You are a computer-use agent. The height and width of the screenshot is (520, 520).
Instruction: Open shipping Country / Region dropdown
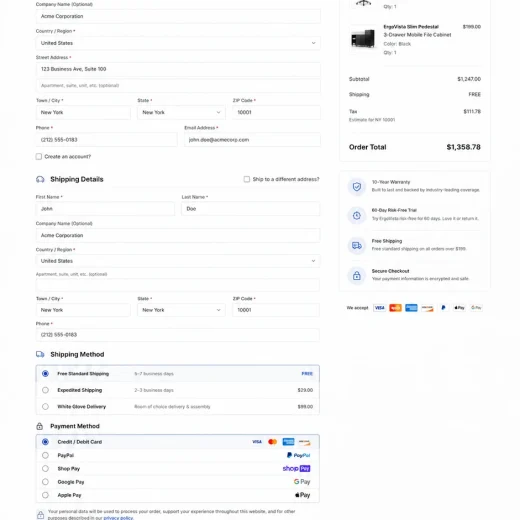(178, 261)
